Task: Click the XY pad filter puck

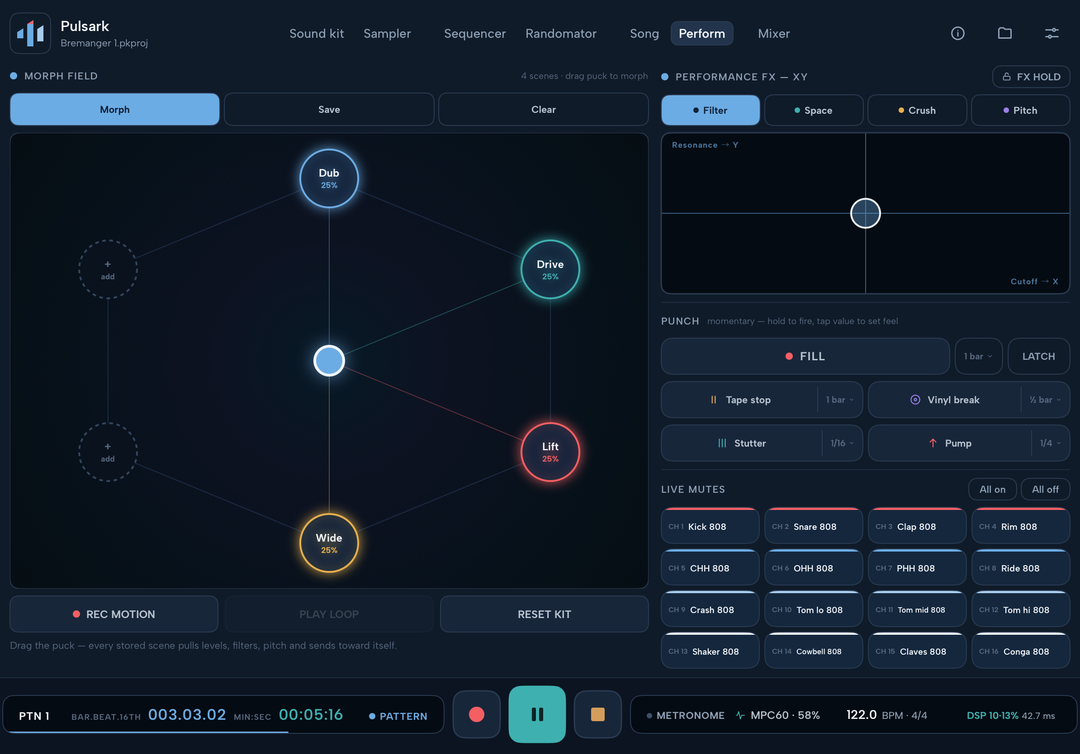Action: pos(865,213)
